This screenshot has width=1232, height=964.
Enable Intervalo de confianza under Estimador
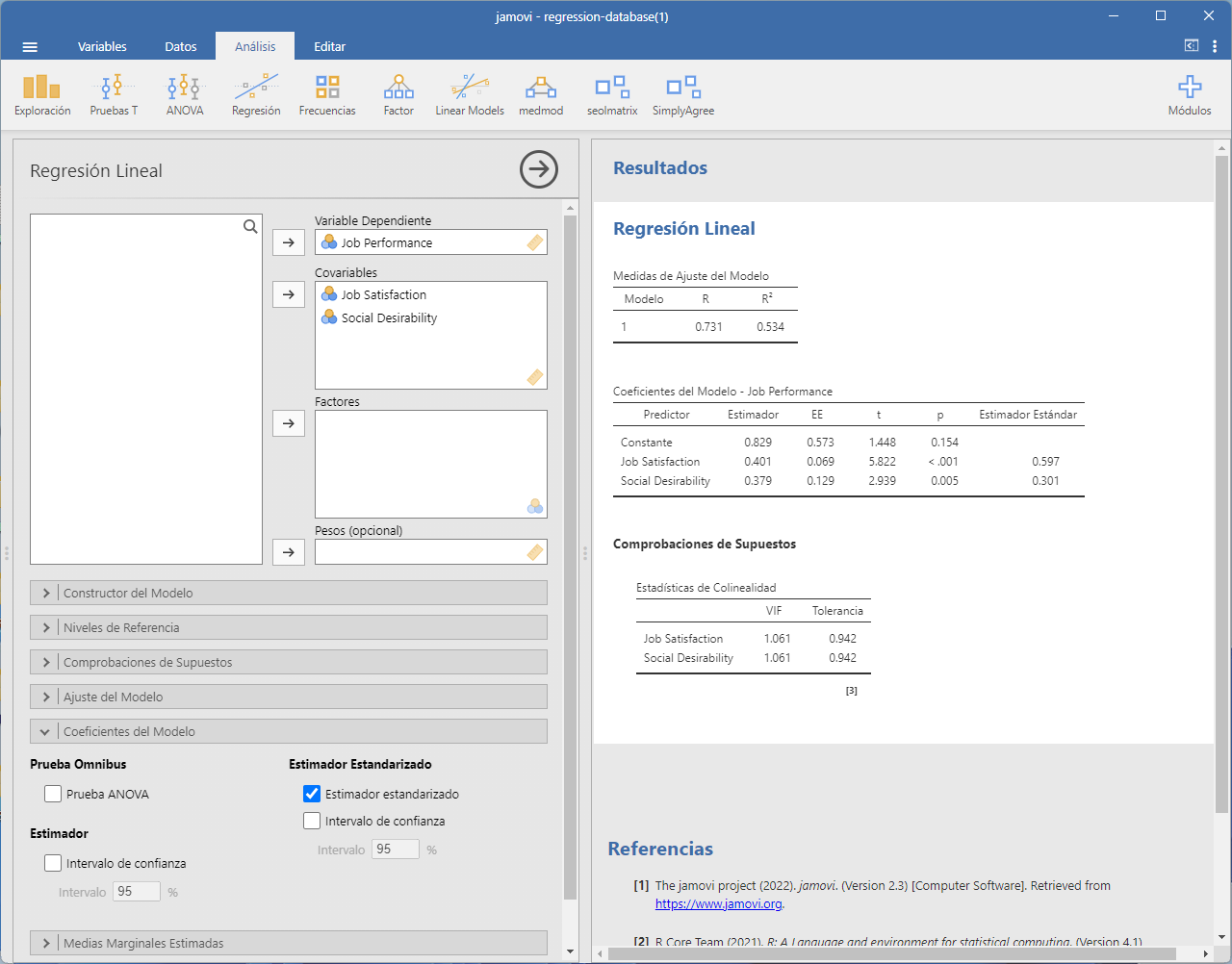pos(54,863)
